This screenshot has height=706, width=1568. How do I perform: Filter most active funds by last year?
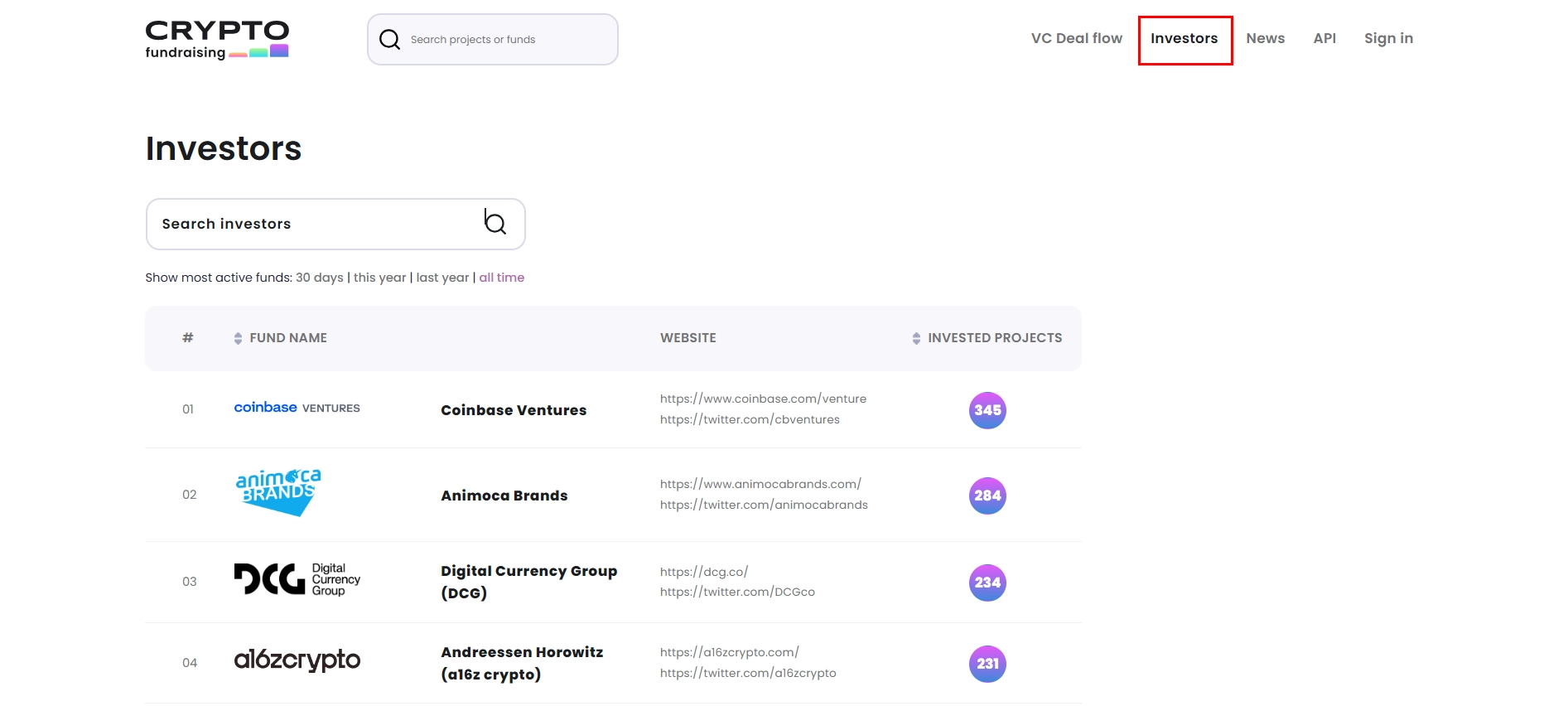(442, 278)
